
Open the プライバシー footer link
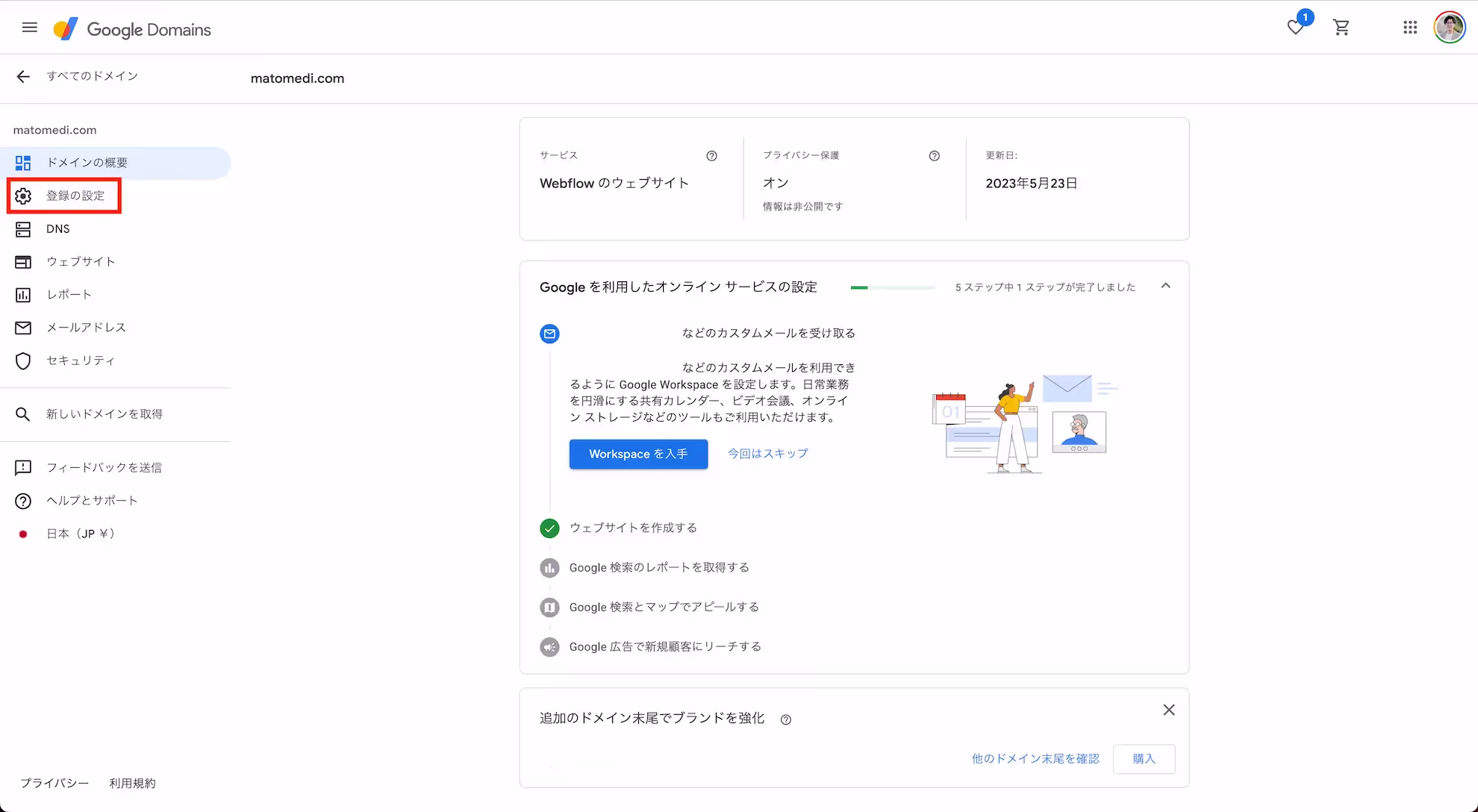coord(54,784)
